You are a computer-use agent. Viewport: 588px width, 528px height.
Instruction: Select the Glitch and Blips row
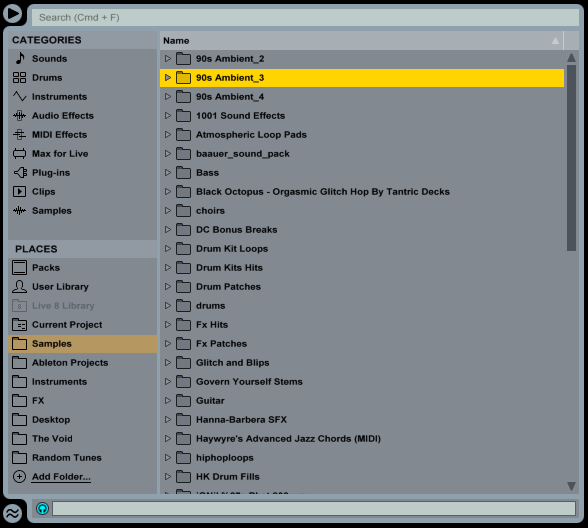tap(362, 363)
